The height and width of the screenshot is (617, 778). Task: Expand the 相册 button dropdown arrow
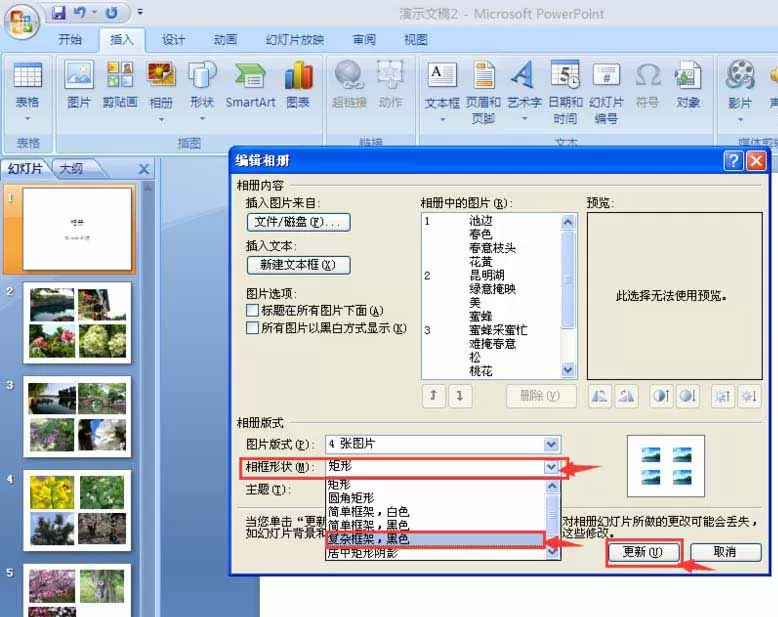click(161, 120)
